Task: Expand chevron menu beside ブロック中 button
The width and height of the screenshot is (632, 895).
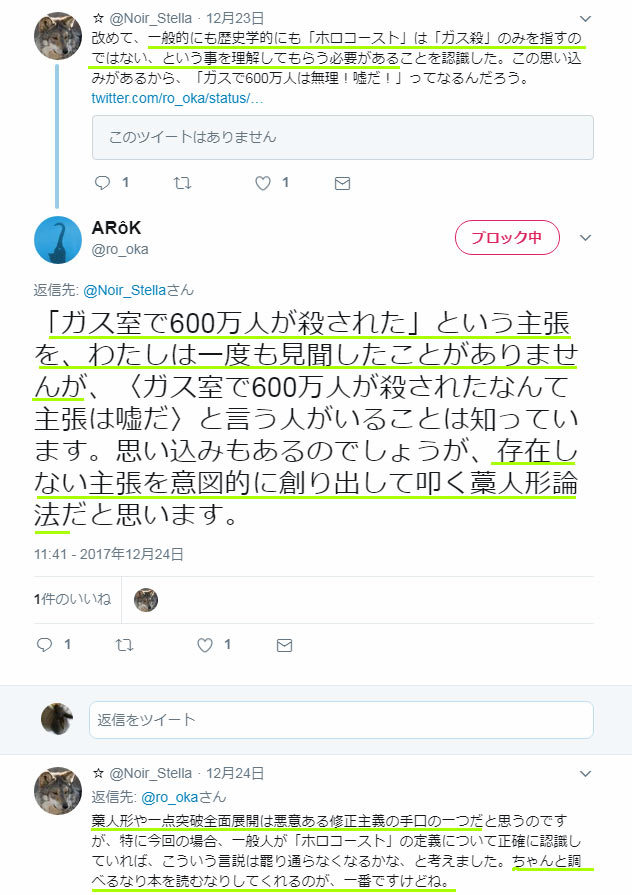Action: click(x=585, y=237)
